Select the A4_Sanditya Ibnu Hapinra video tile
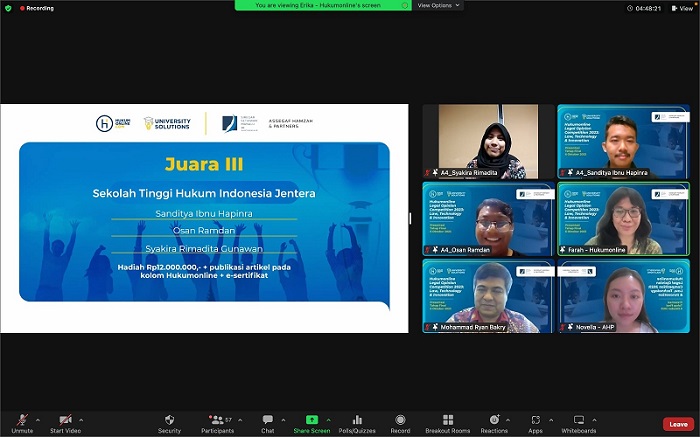 [x=623, y=142]
